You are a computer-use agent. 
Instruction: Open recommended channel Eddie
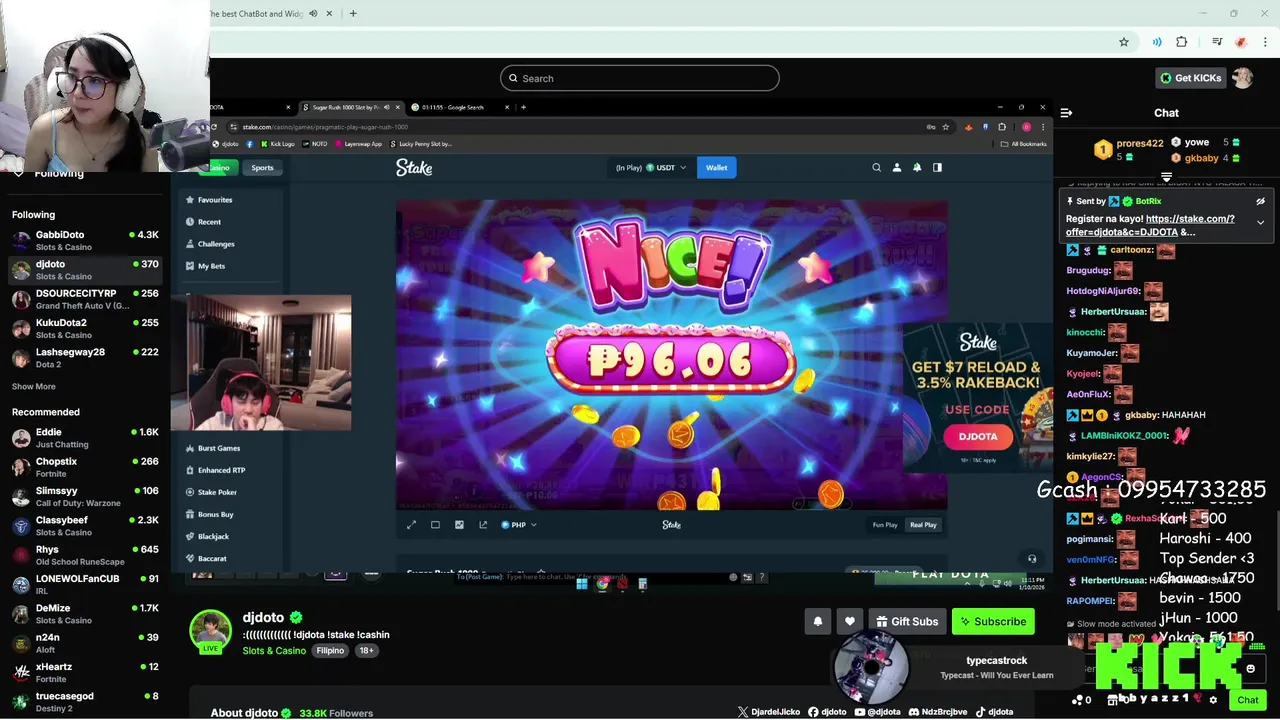(x=85, y=438)
